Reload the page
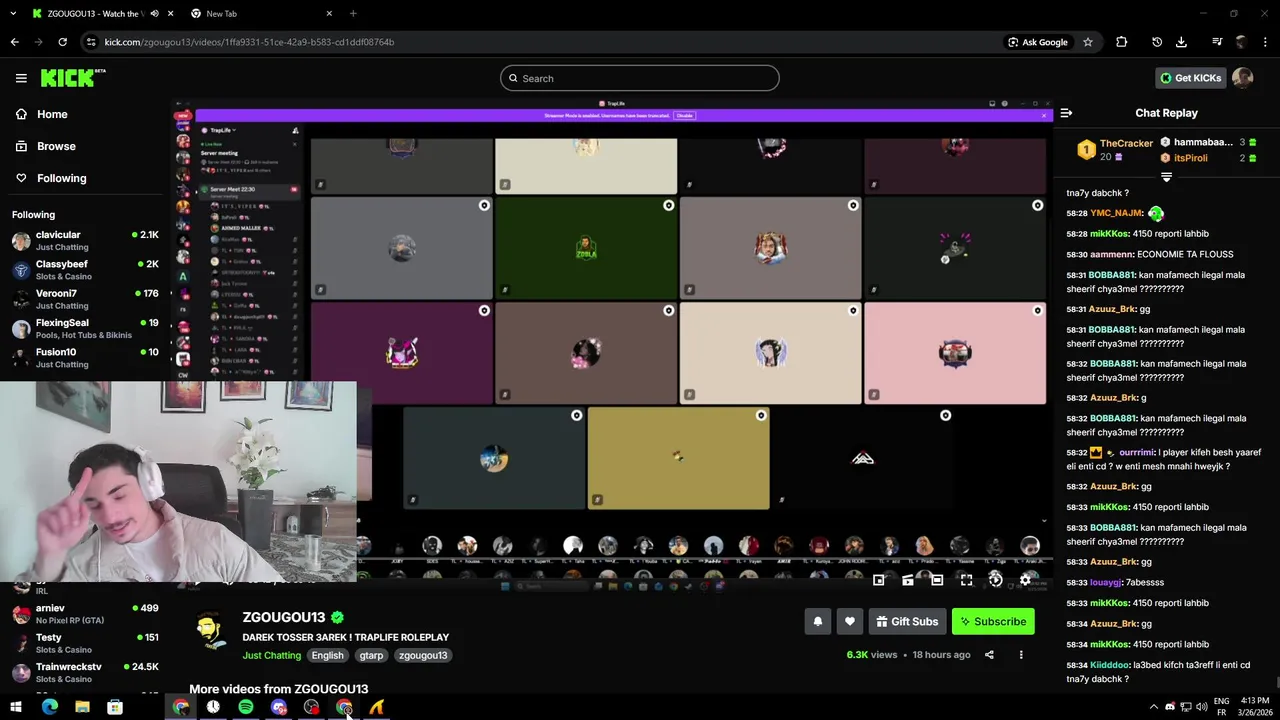1280x720 pixels. (x=62, y=42)
